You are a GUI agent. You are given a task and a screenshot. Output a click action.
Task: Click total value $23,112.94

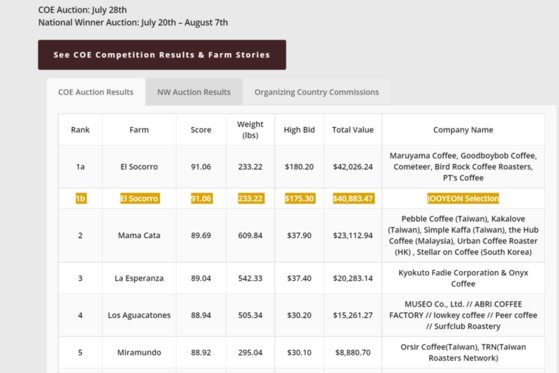coord(353,235)
